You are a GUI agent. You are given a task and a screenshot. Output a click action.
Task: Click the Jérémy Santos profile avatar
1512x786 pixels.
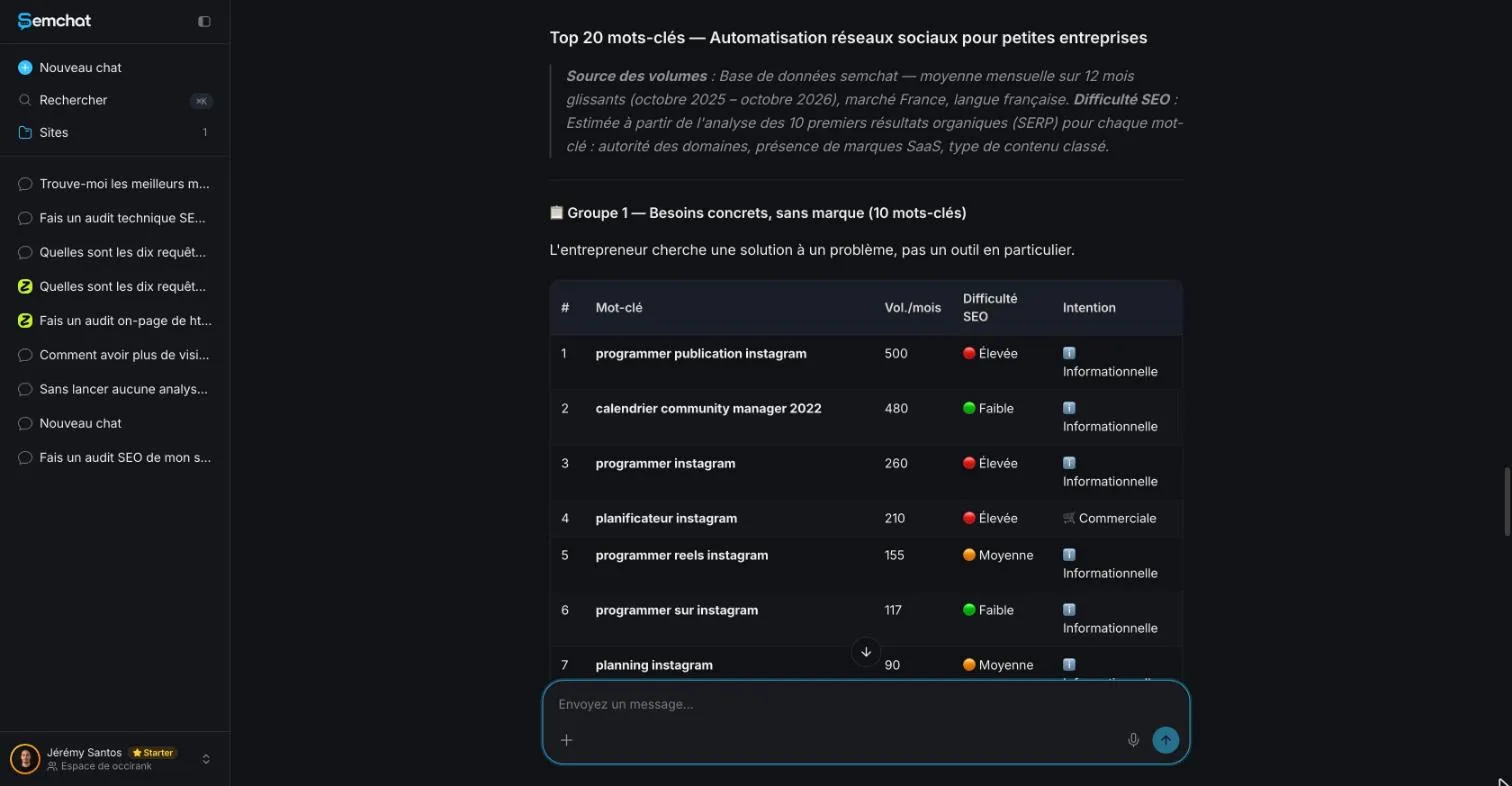[x=25, y=759]
